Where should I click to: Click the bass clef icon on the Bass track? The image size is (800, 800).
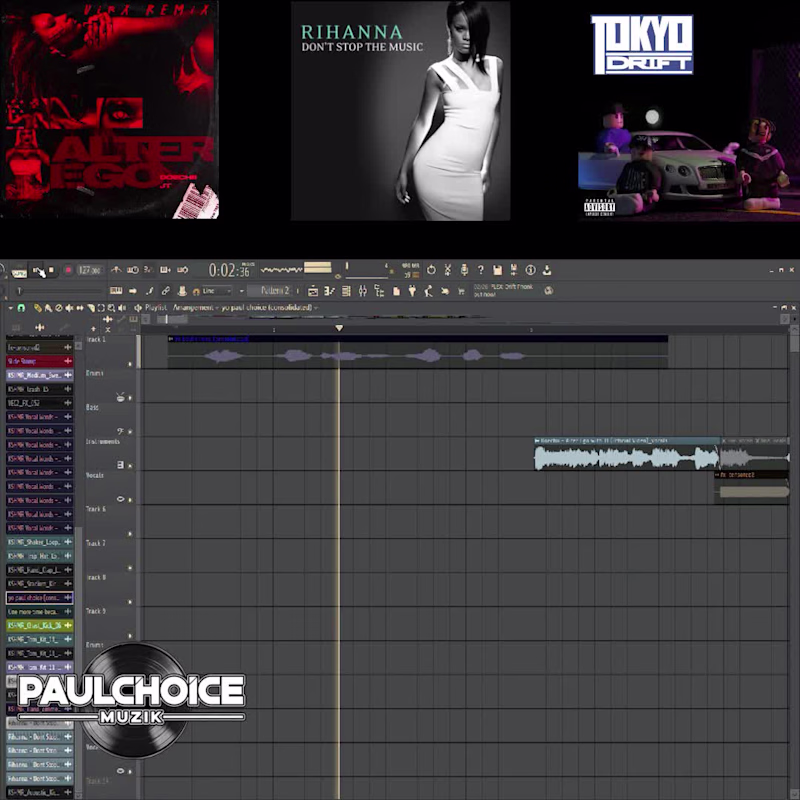coord(120,431)
